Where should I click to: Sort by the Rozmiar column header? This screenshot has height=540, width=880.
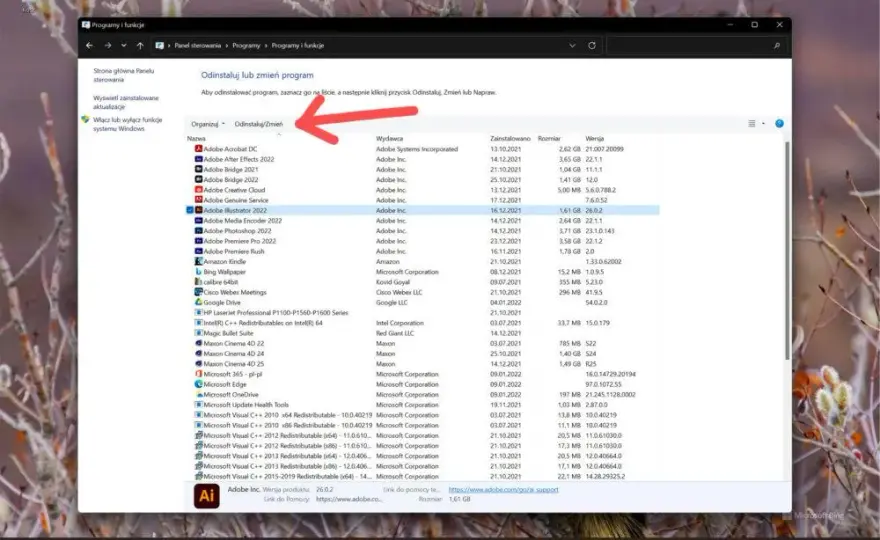pyautogui.click(x=549, y=139)
